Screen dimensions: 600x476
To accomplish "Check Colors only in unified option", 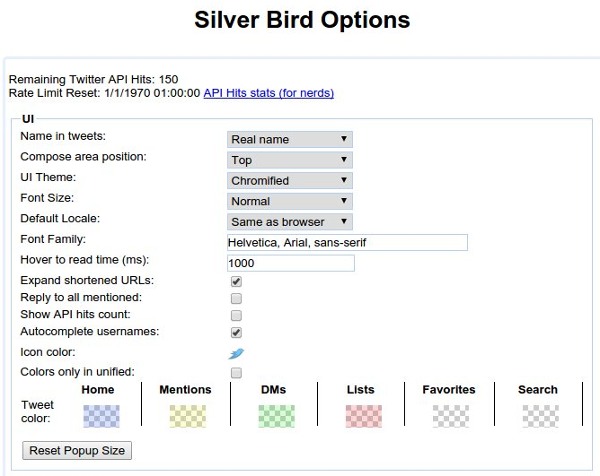I will coord(236,373).
